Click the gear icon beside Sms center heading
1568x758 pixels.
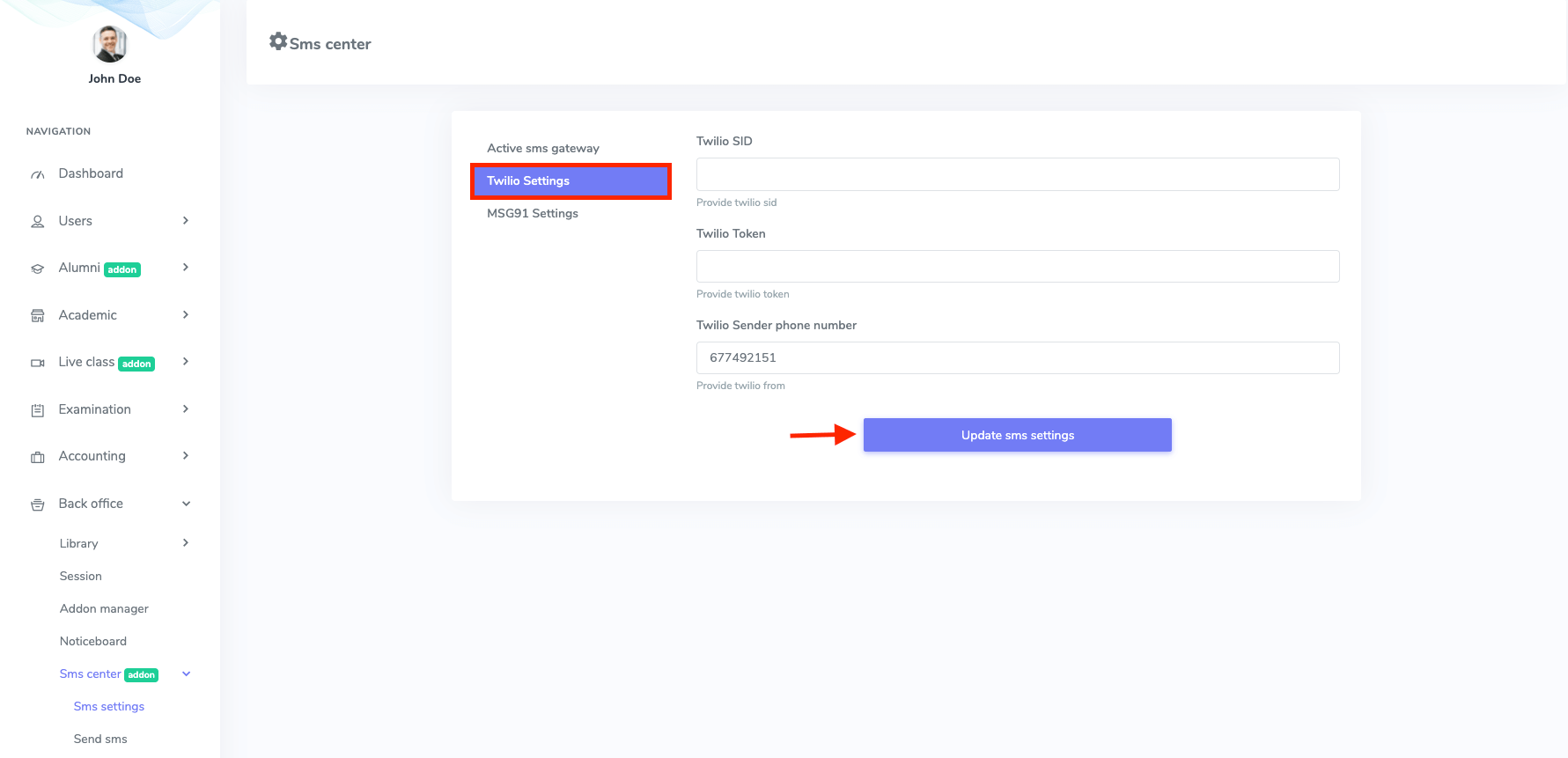(278, 40)
